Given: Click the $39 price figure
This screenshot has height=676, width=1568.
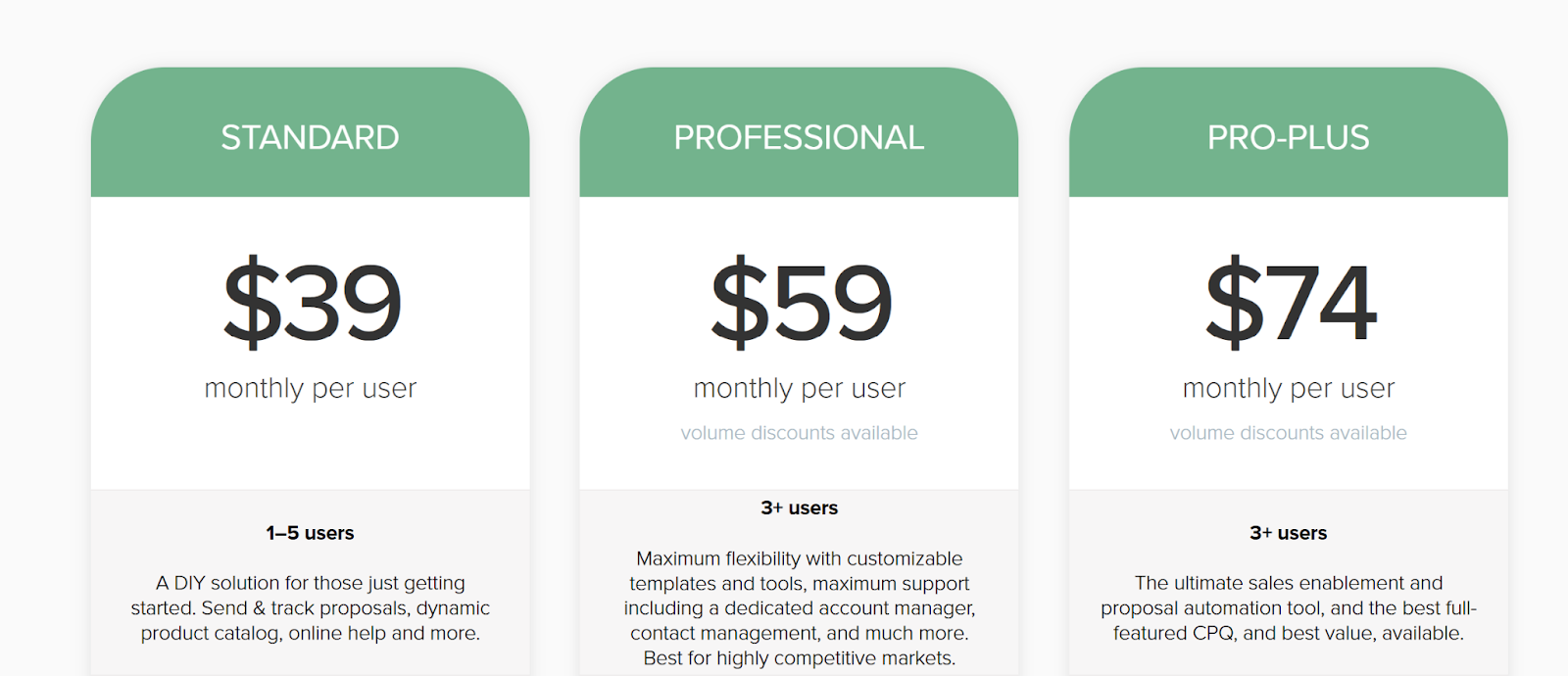Looking at the screenshot, I should (312, 302).
